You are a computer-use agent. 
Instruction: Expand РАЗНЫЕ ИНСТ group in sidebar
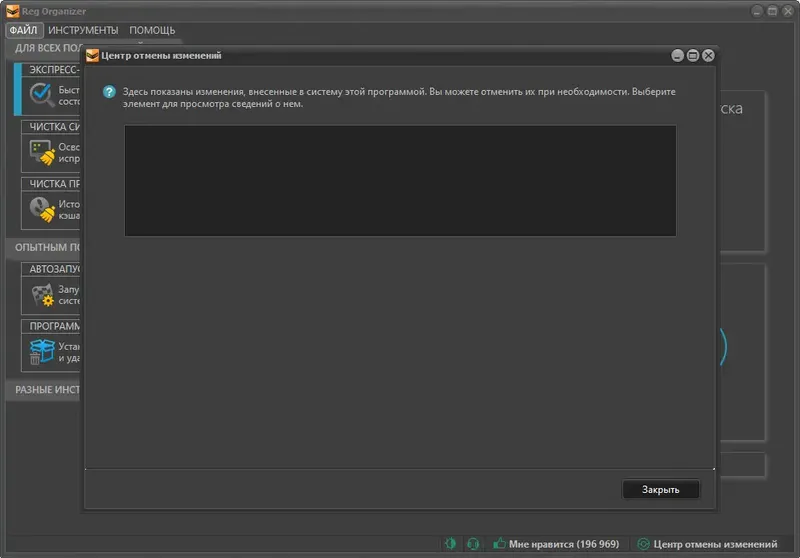pyautogui.click(x=43, y=390)
